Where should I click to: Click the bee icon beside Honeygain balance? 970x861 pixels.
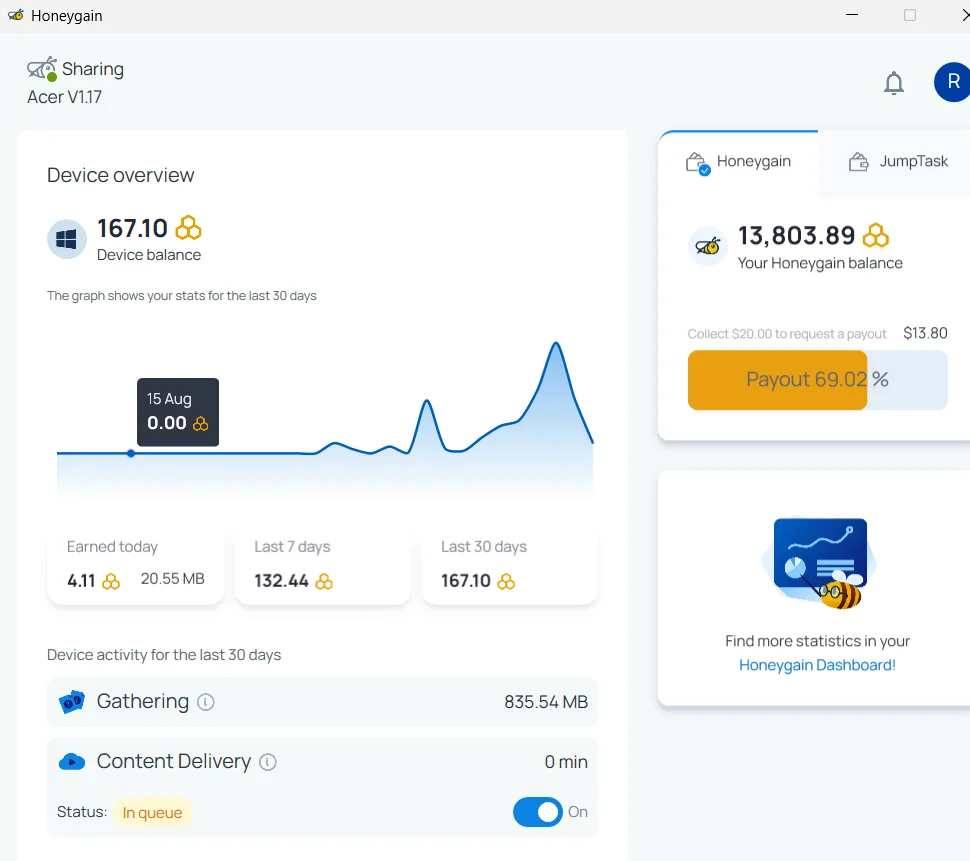coord(708,246)
